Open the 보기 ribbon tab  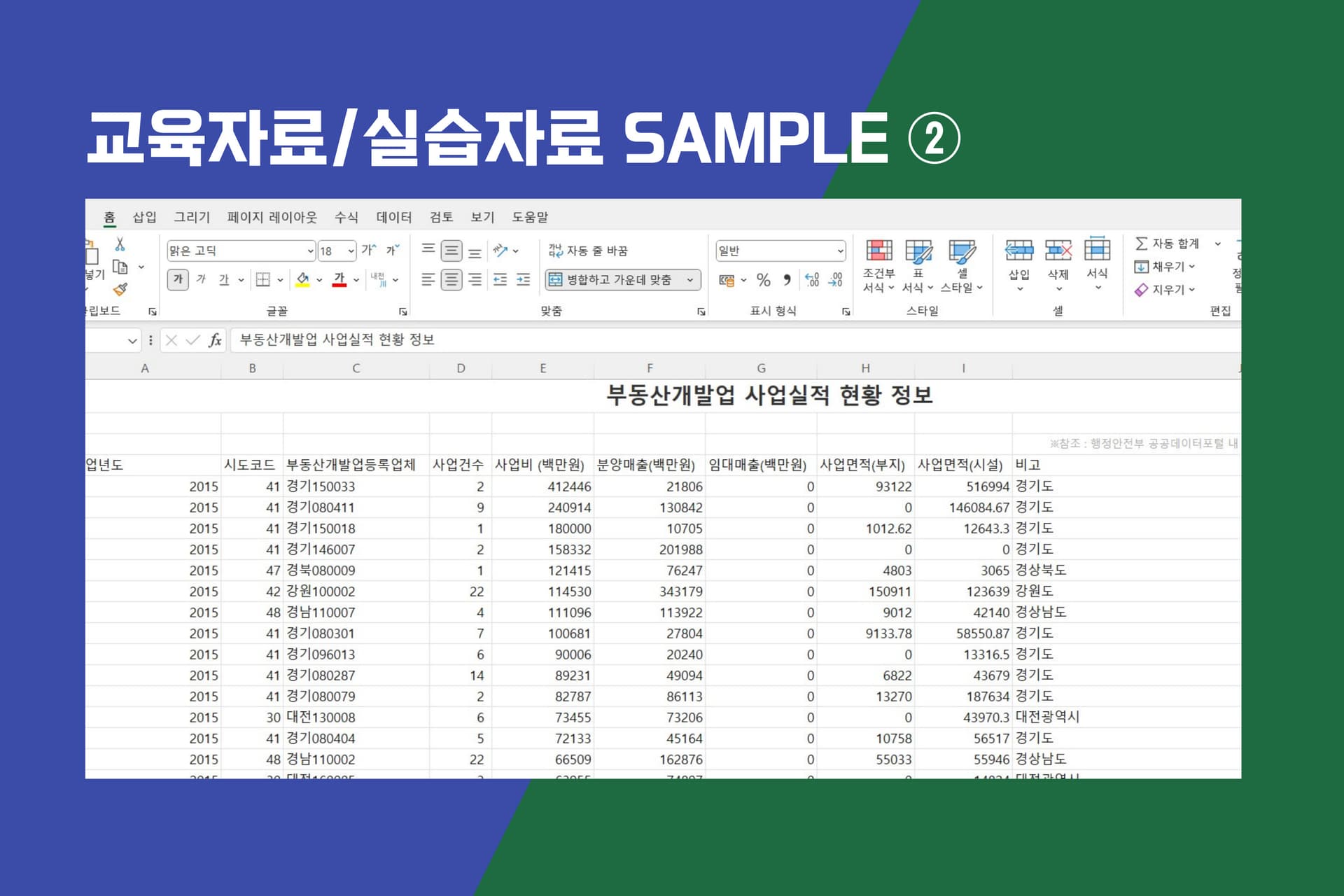[482, 217]
